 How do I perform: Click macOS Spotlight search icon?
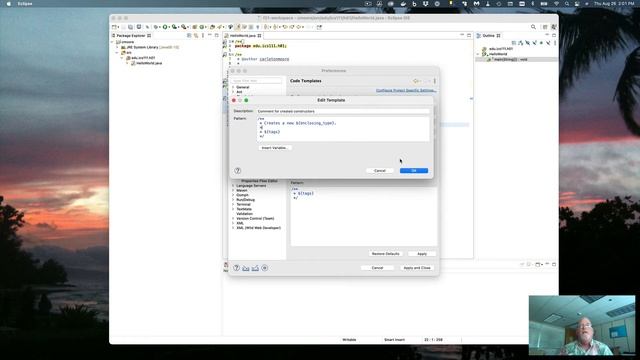(567, 4)
